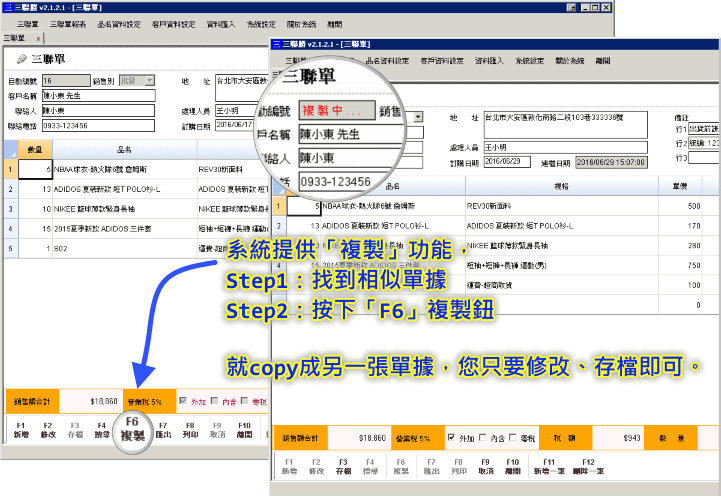Toggle the 內含 checkbox in front window

(x=482, y=437)
